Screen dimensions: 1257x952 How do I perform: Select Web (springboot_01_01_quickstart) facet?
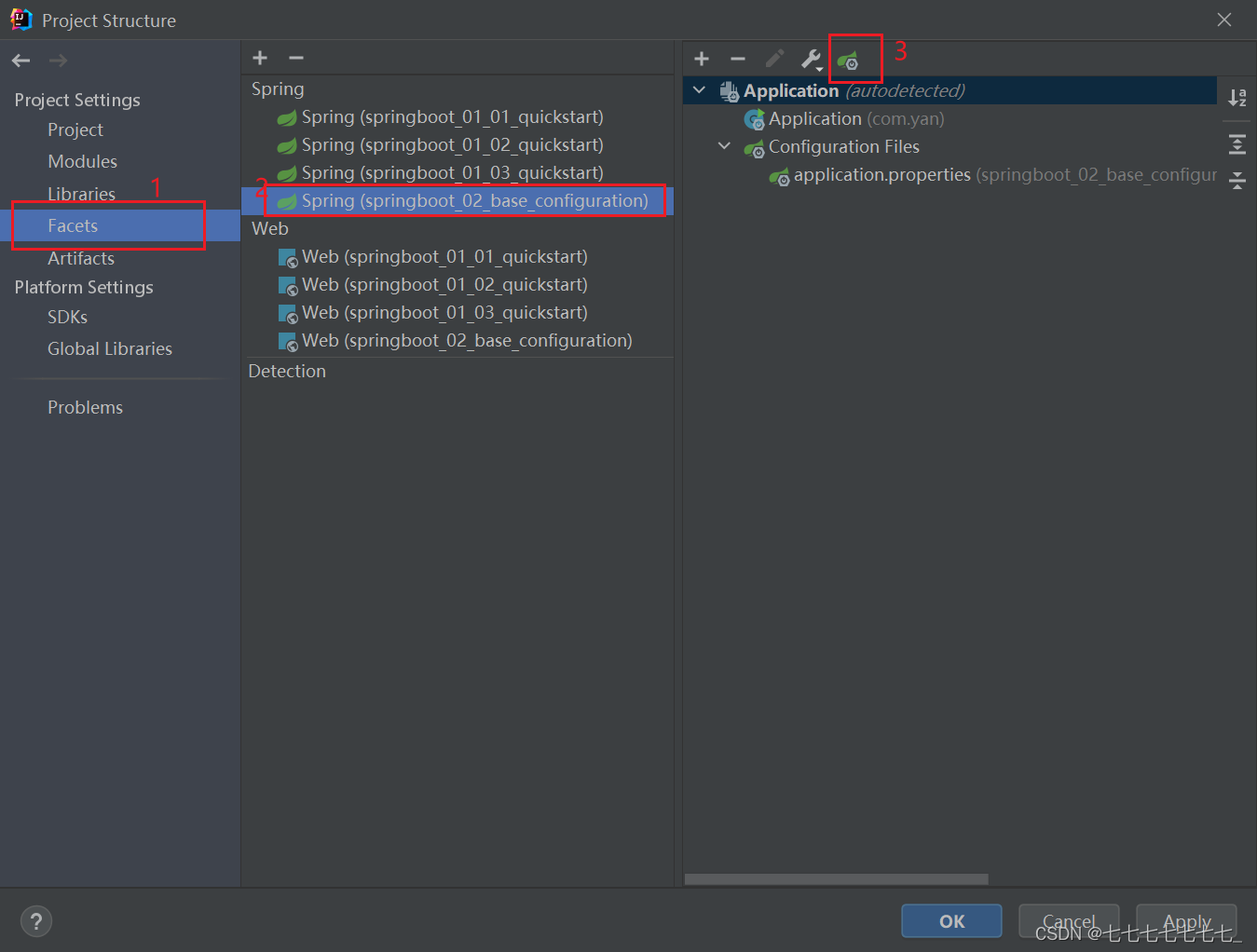(458, 256)
